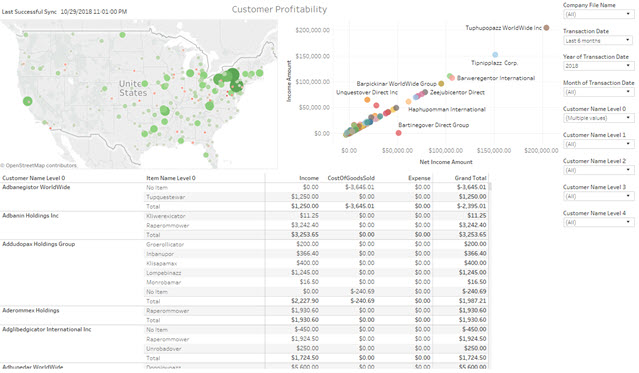Select the Unquestover Direct Inc orange point
Screen dimensions: 639x373
(367, 100)
